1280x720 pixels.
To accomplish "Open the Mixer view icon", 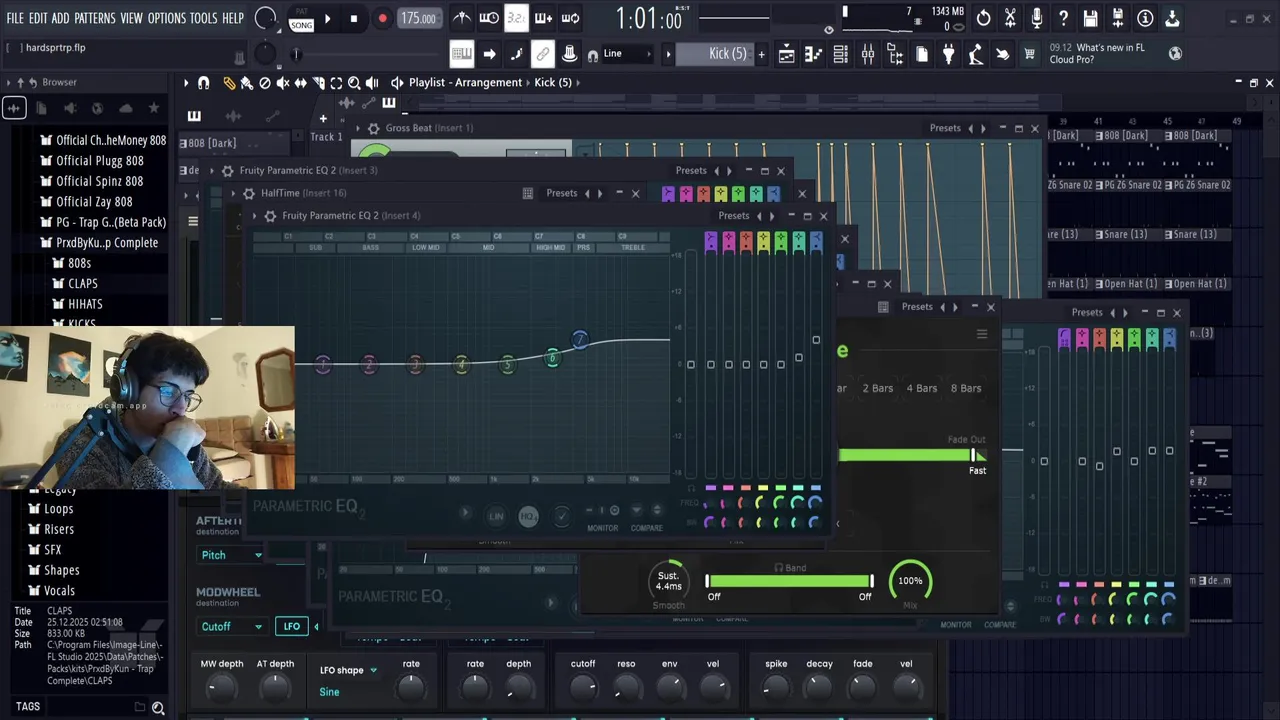I will tap(868, 54).
